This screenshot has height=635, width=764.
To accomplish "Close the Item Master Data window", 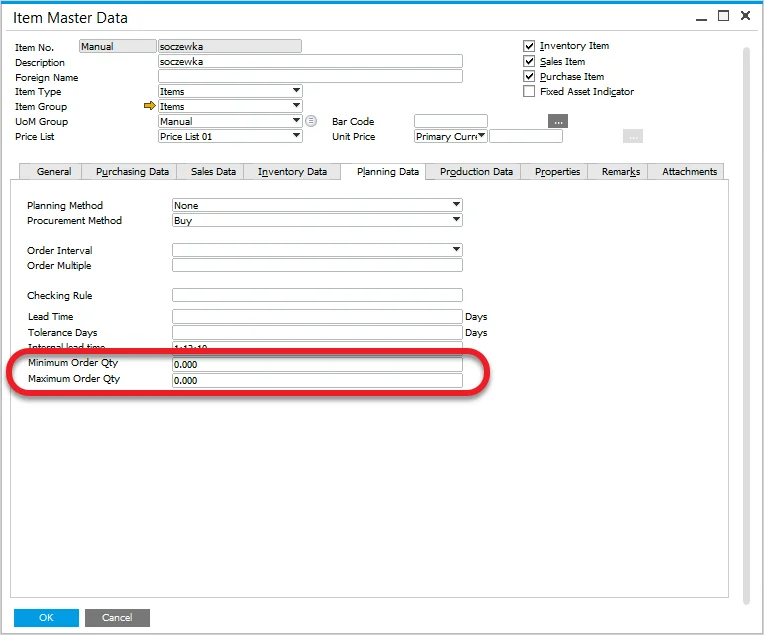I will (748, 16).
